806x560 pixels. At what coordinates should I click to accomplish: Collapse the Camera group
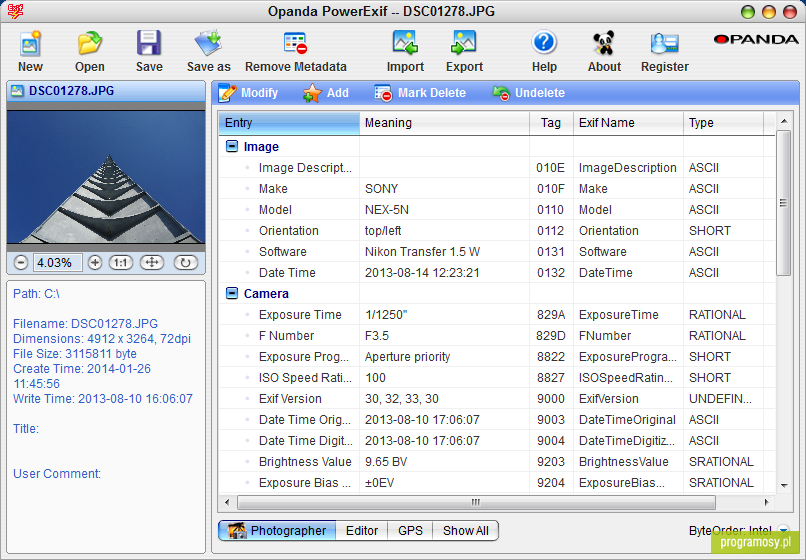[x=232, y=293]
